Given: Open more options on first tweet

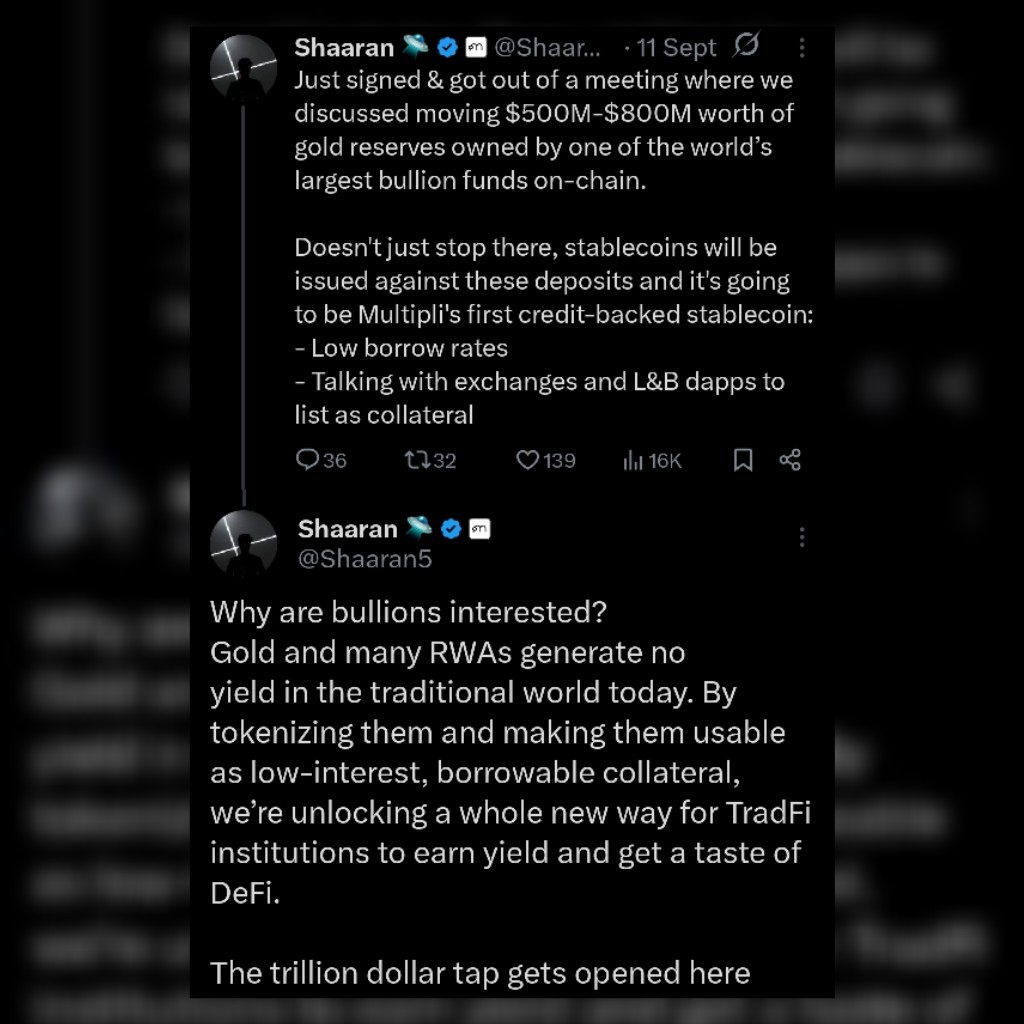Looking at the screenshot, I should point(802,47).
